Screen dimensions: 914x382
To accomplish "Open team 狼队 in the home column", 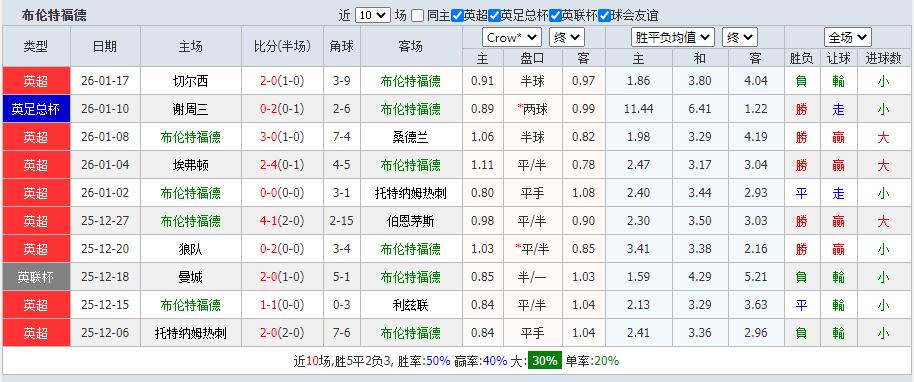I will pos(191,249).
